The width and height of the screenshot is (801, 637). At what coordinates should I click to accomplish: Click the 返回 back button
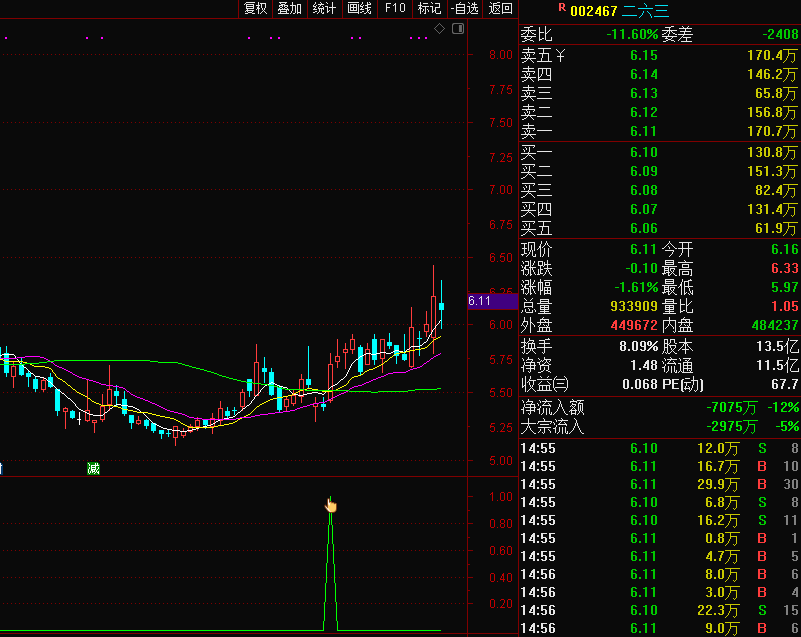[x=500, y=8]
